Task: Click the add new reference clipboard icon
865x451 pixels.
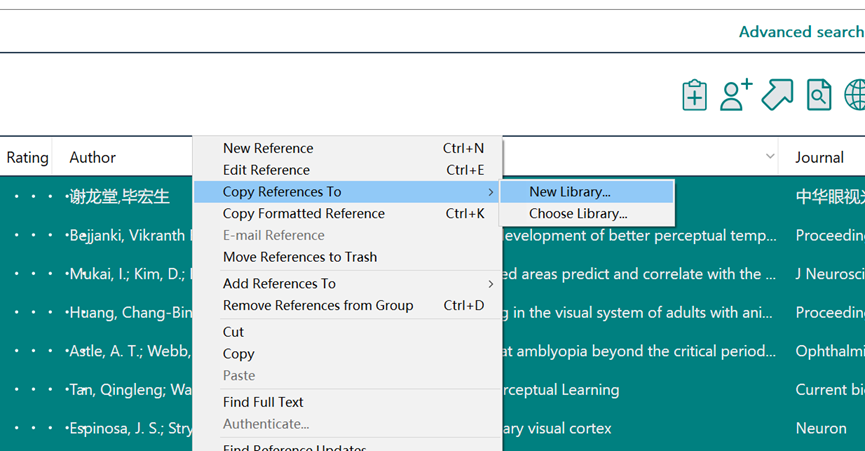Action: 695,95
